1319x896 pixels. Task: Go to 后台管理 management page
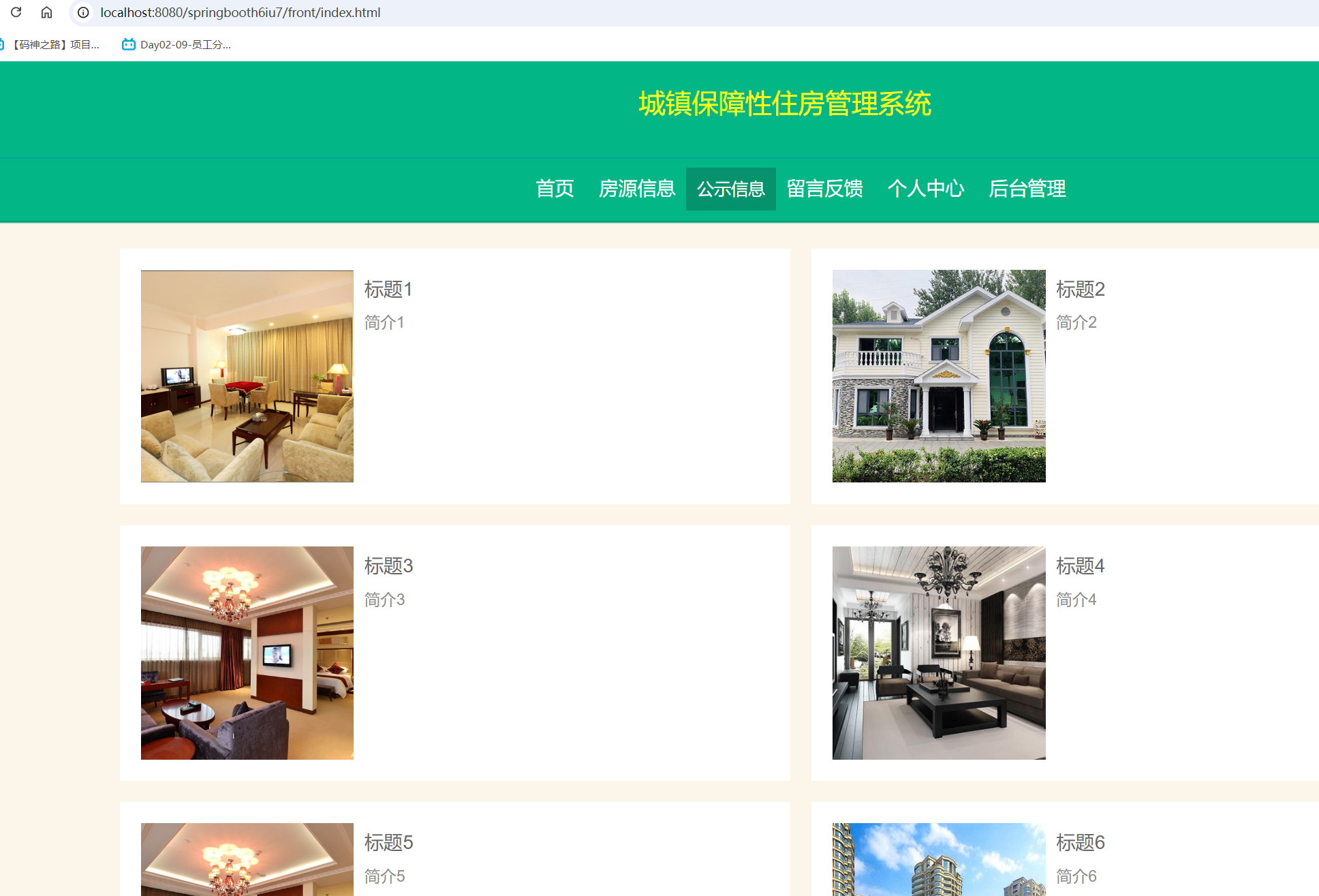[x=1028, y=189]
